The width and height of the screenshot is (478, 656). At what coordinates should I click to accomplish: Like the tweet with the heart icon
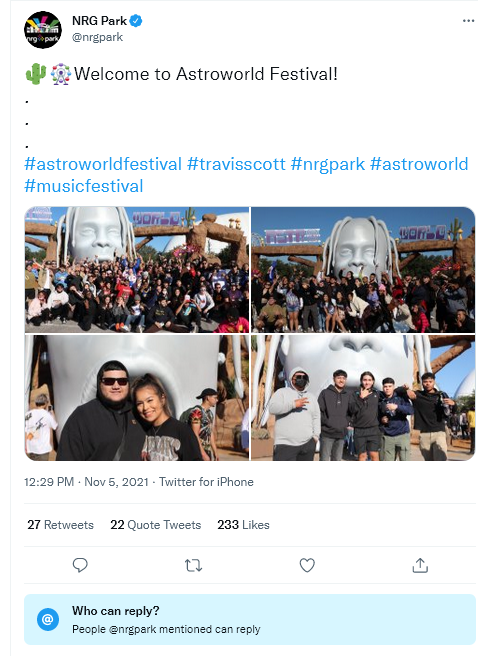tap(307, 565)
